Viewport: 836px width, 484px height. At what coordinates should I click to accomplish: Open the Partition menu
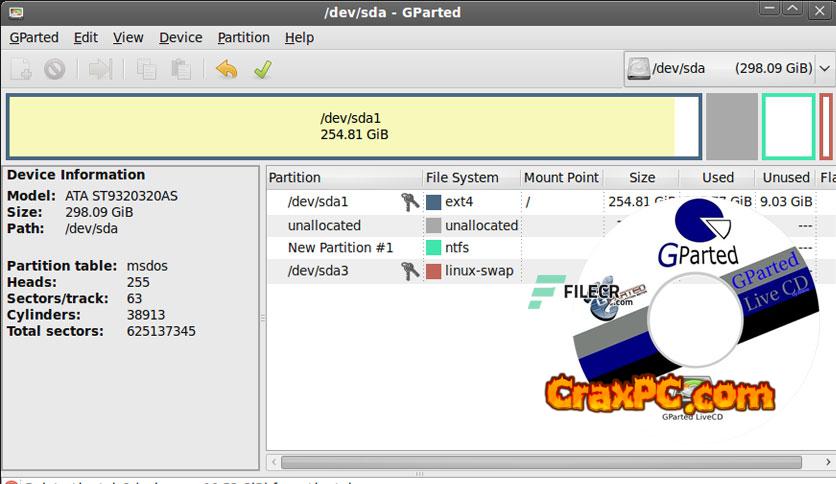coord(244,38)
